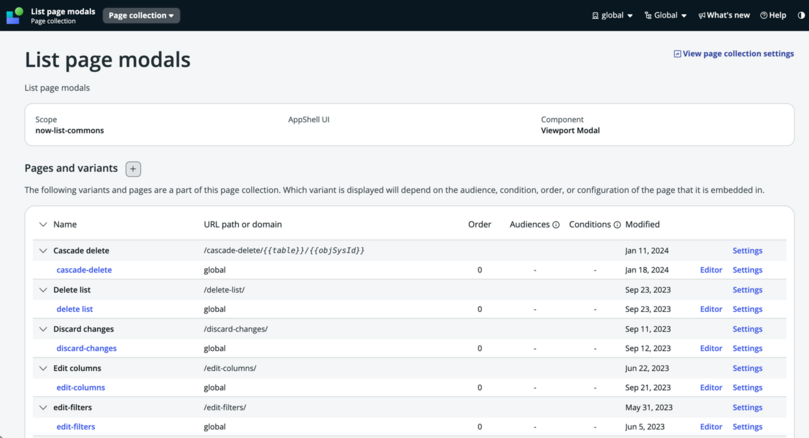Open the edit-columns variant link
Screen dimensions: 809x438
click(80, 387)
